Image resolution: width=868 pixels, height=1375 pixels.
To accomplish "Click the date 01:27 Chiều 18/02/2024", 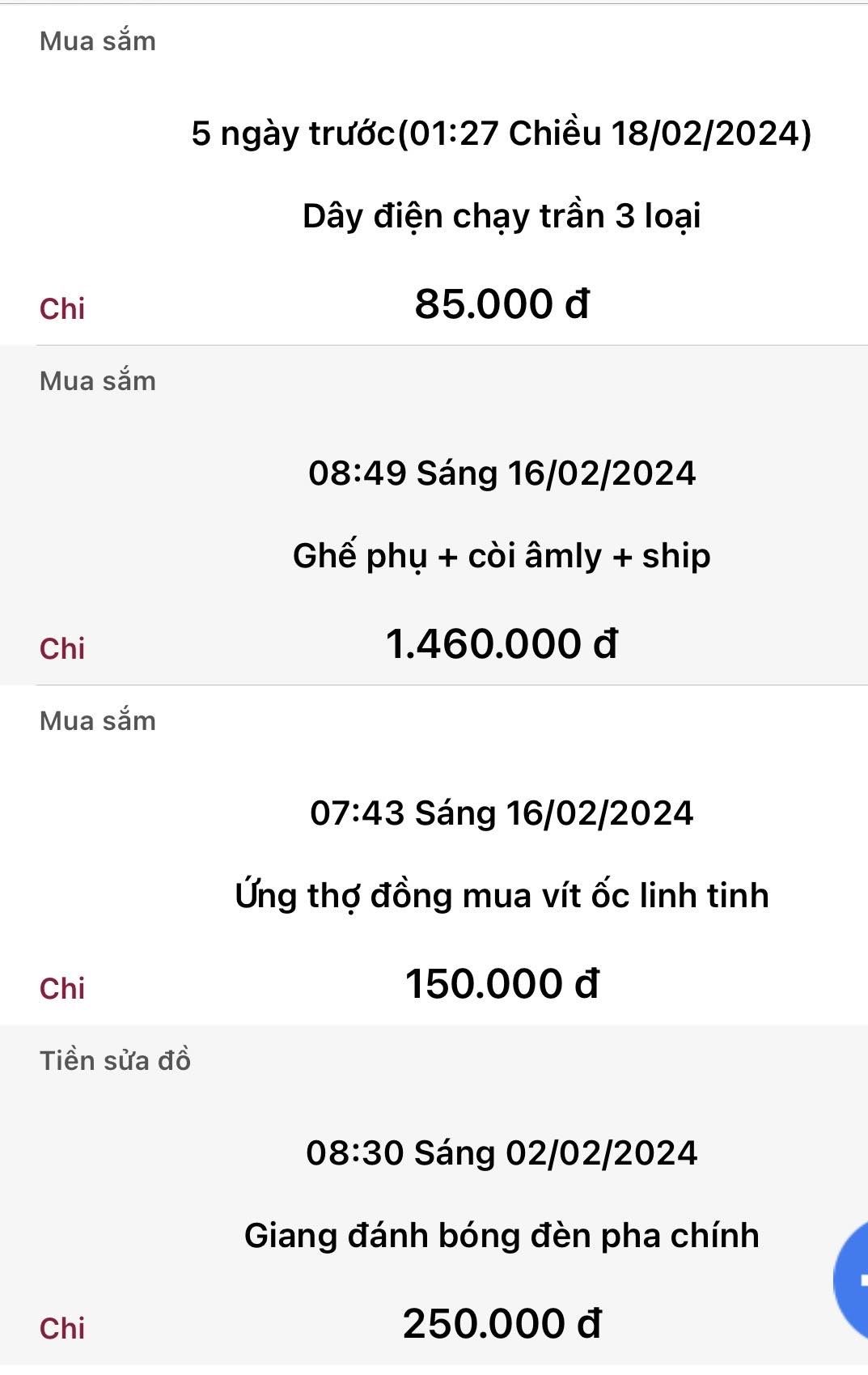I will [502, 134].
